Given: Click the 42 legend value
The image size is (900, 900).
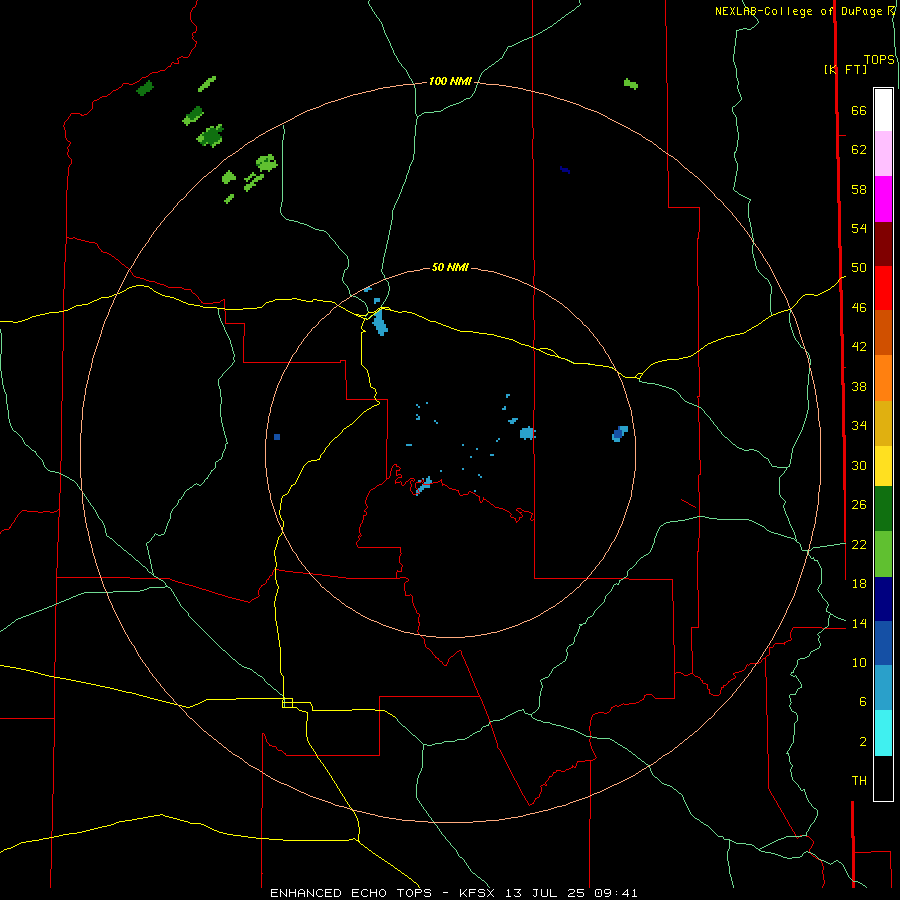Looking at the screenshot, I should coord(859,346).
